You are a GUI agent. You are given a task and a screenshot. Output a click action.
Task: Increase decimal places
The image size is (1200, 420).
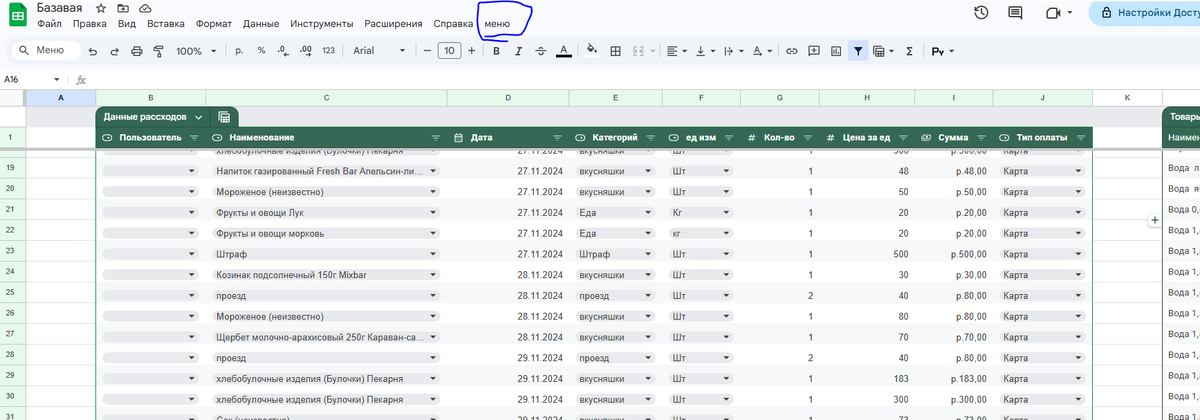point(306,51)
